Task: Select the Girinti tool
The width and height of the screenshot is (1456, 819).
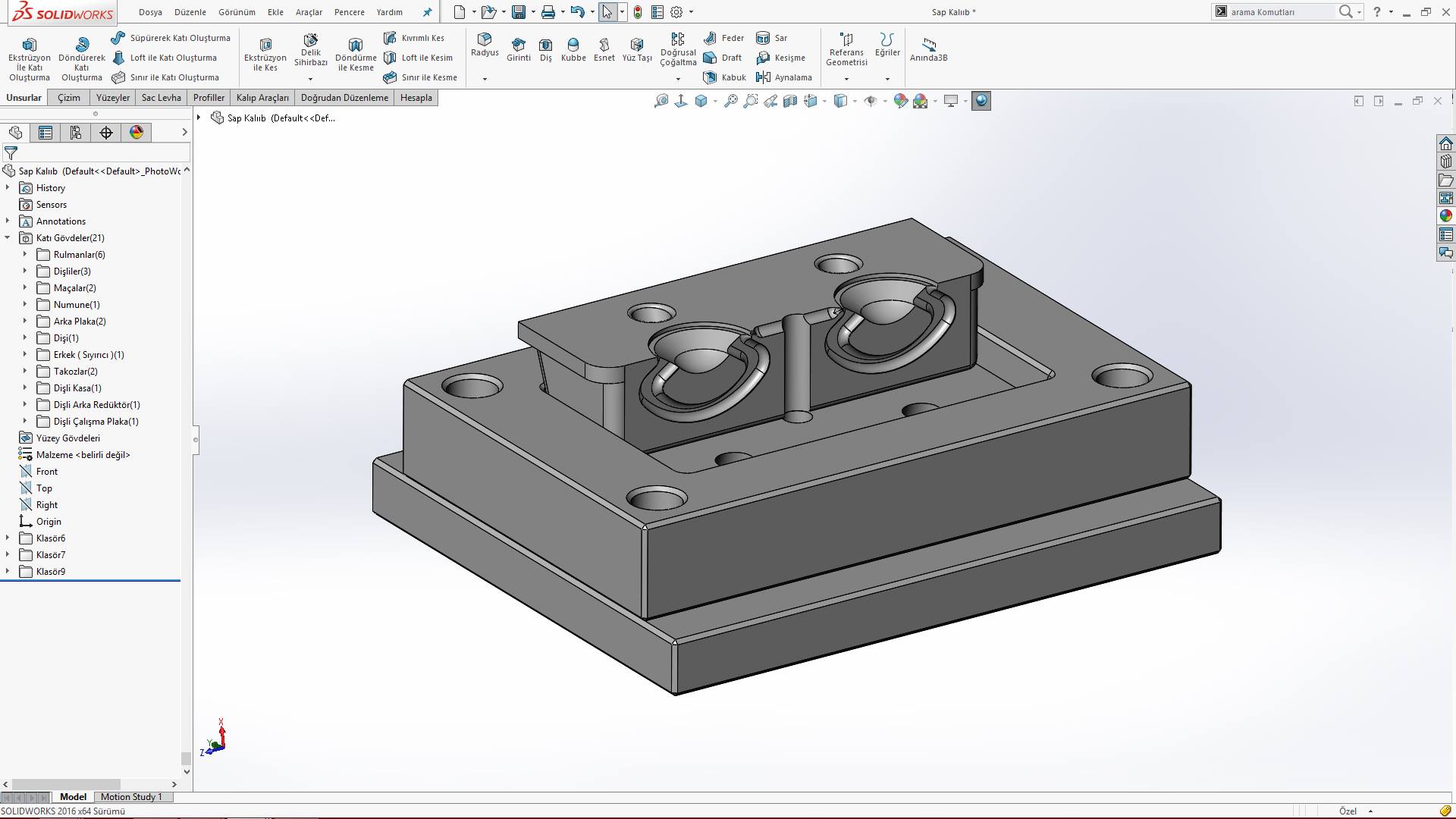Action: pyautogui.click(x=519, y=50)
